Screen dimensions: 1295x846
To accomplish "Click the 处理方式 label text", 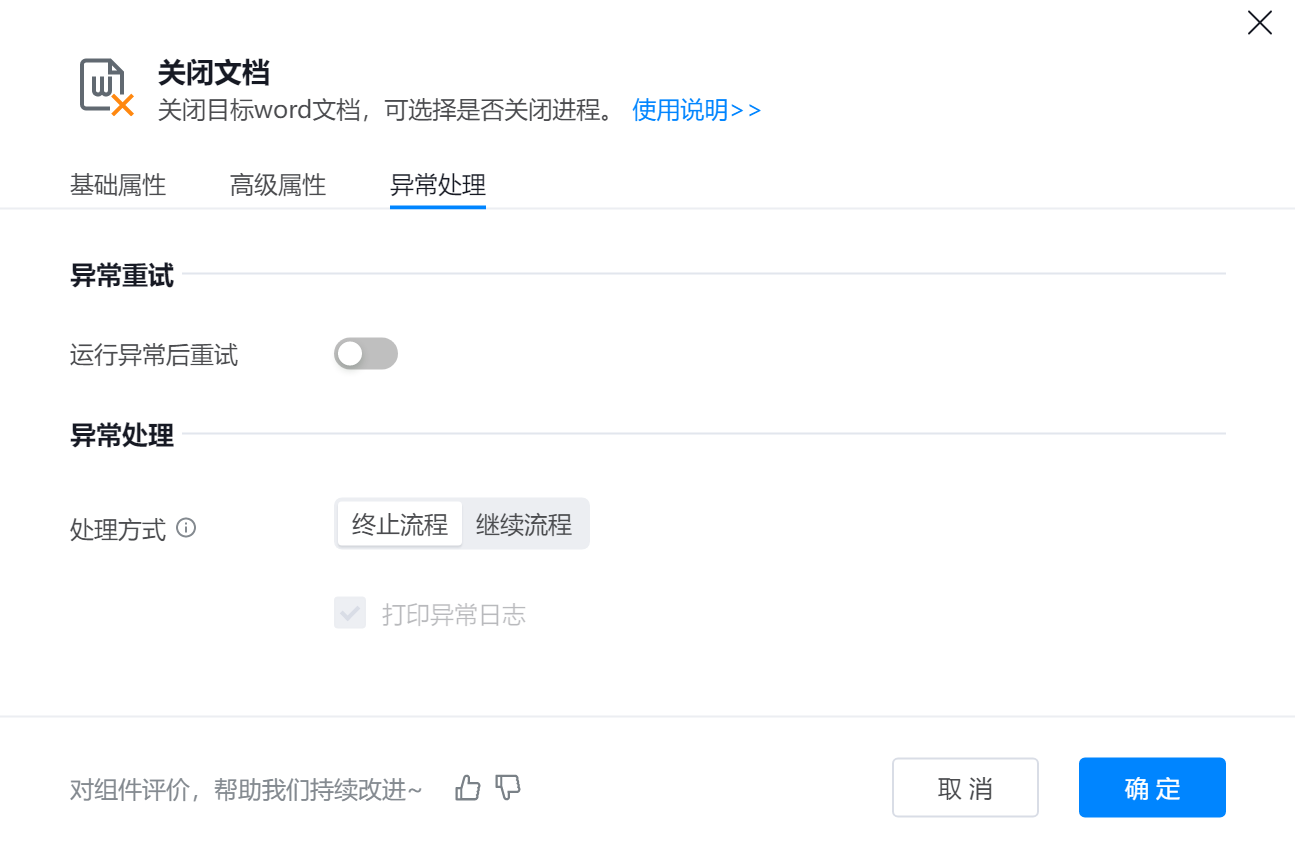I will 118,529.
